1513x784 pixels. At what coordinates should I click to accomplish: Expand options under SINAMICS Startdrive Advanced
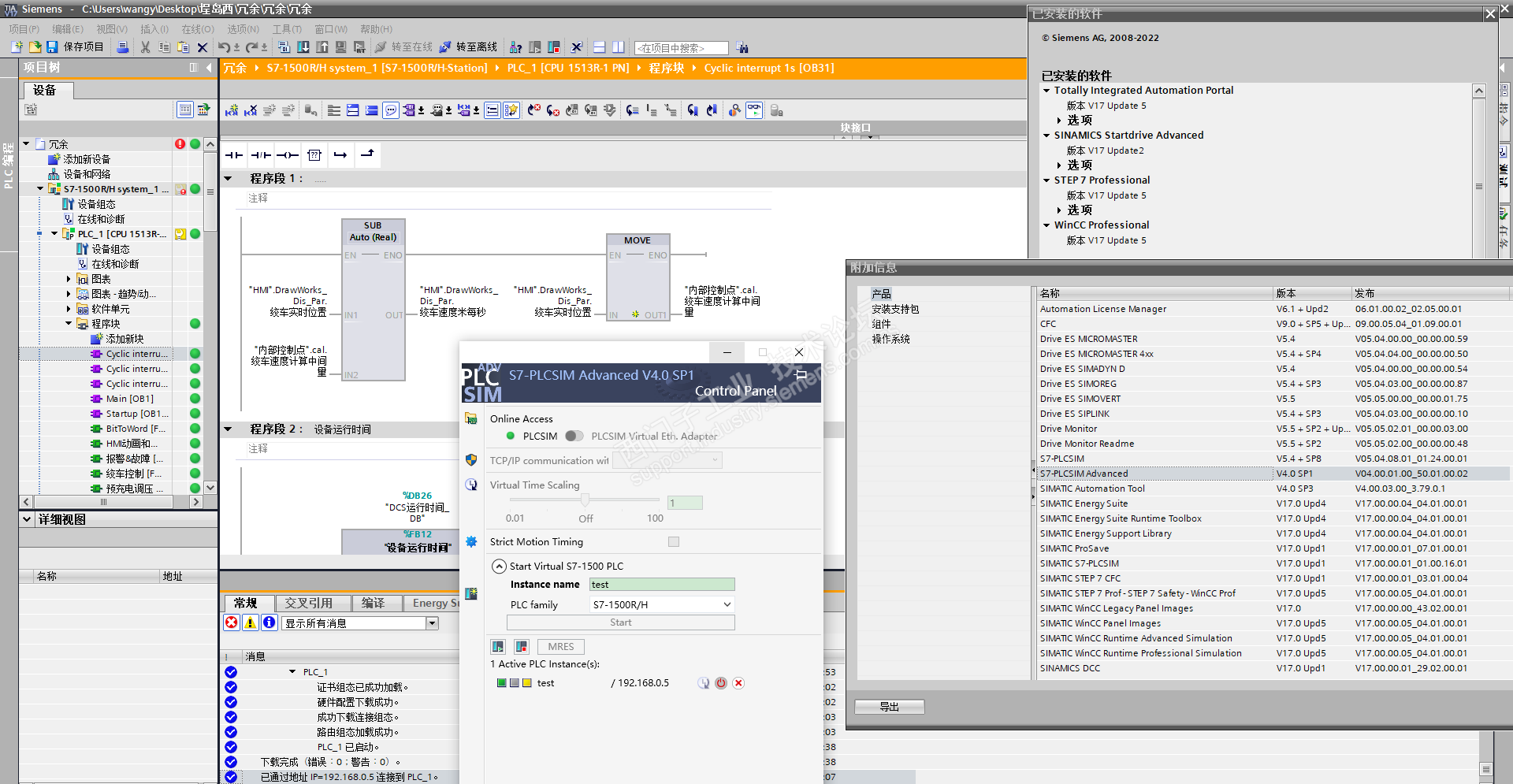pyautogui.click(x=1059, y=165)
